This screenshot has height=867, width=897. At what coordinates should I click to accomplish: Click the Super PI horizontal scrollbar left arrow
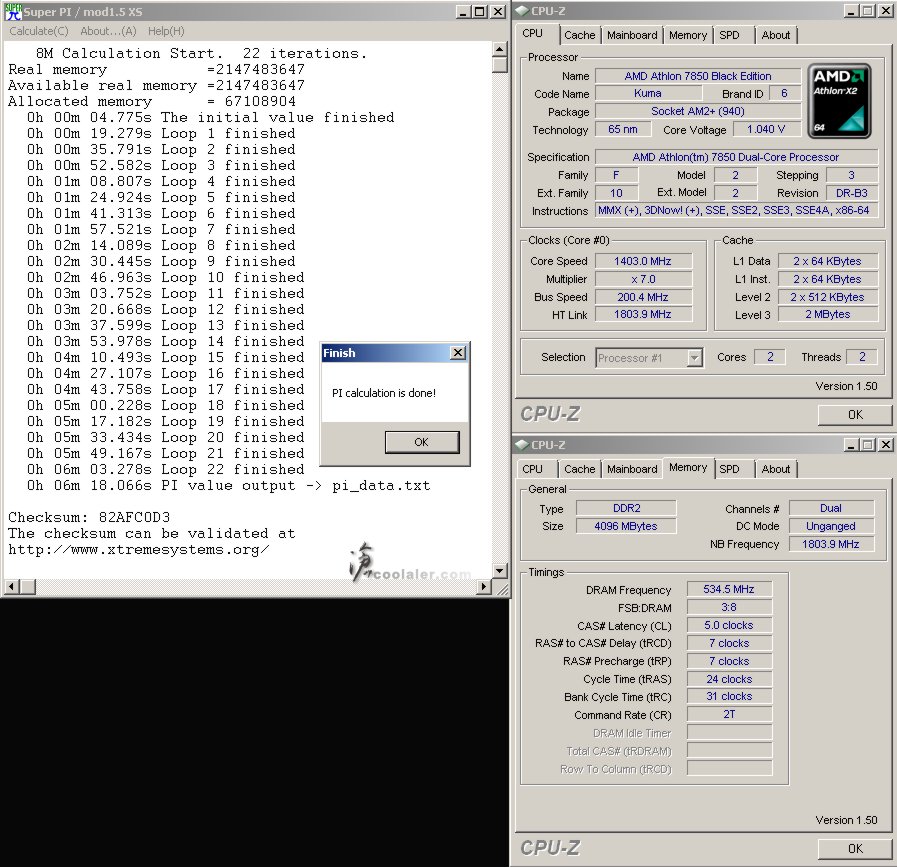[11, 586]
